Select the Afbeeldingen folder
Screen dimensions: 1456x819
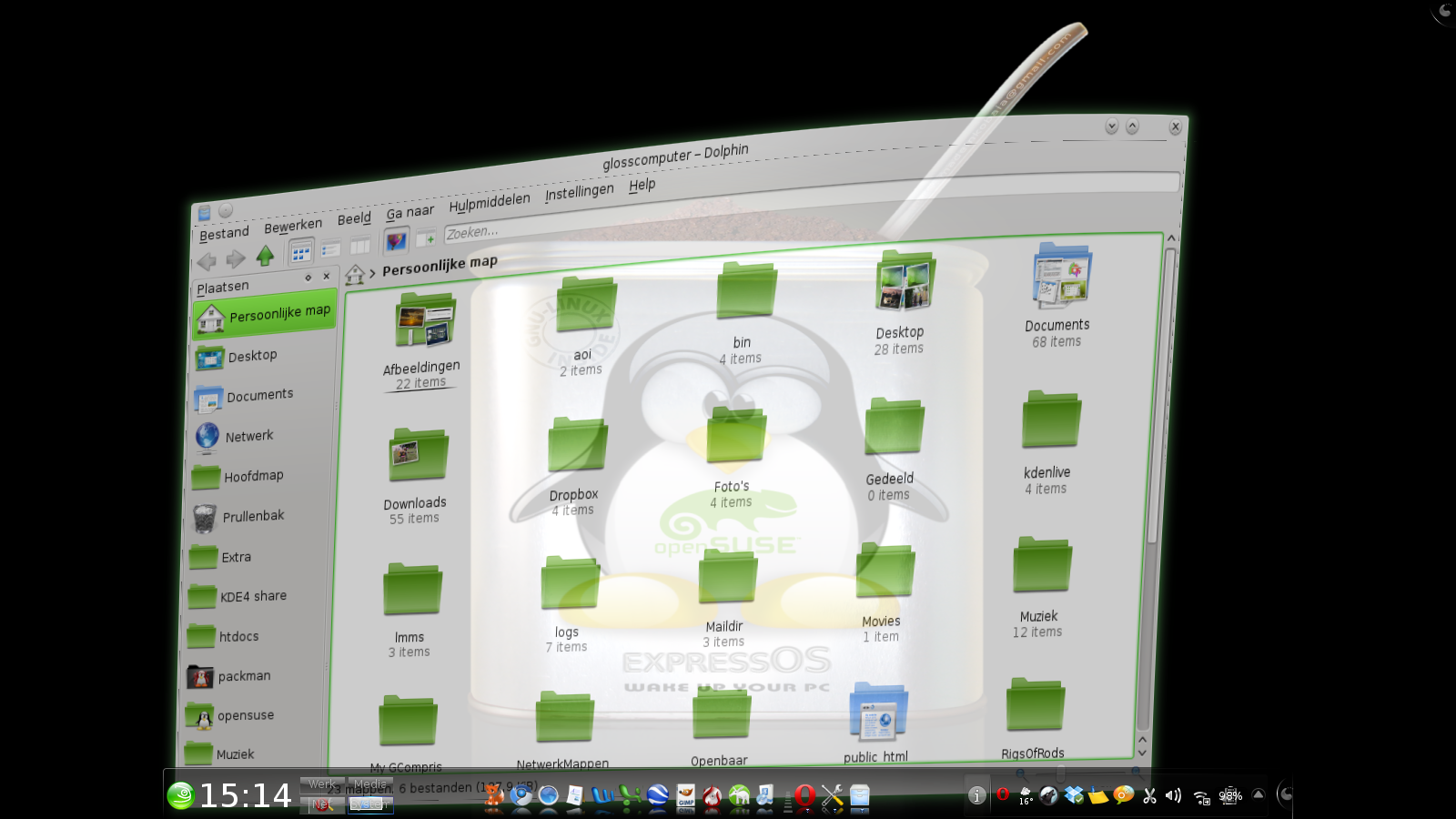[x=423, y=341]
